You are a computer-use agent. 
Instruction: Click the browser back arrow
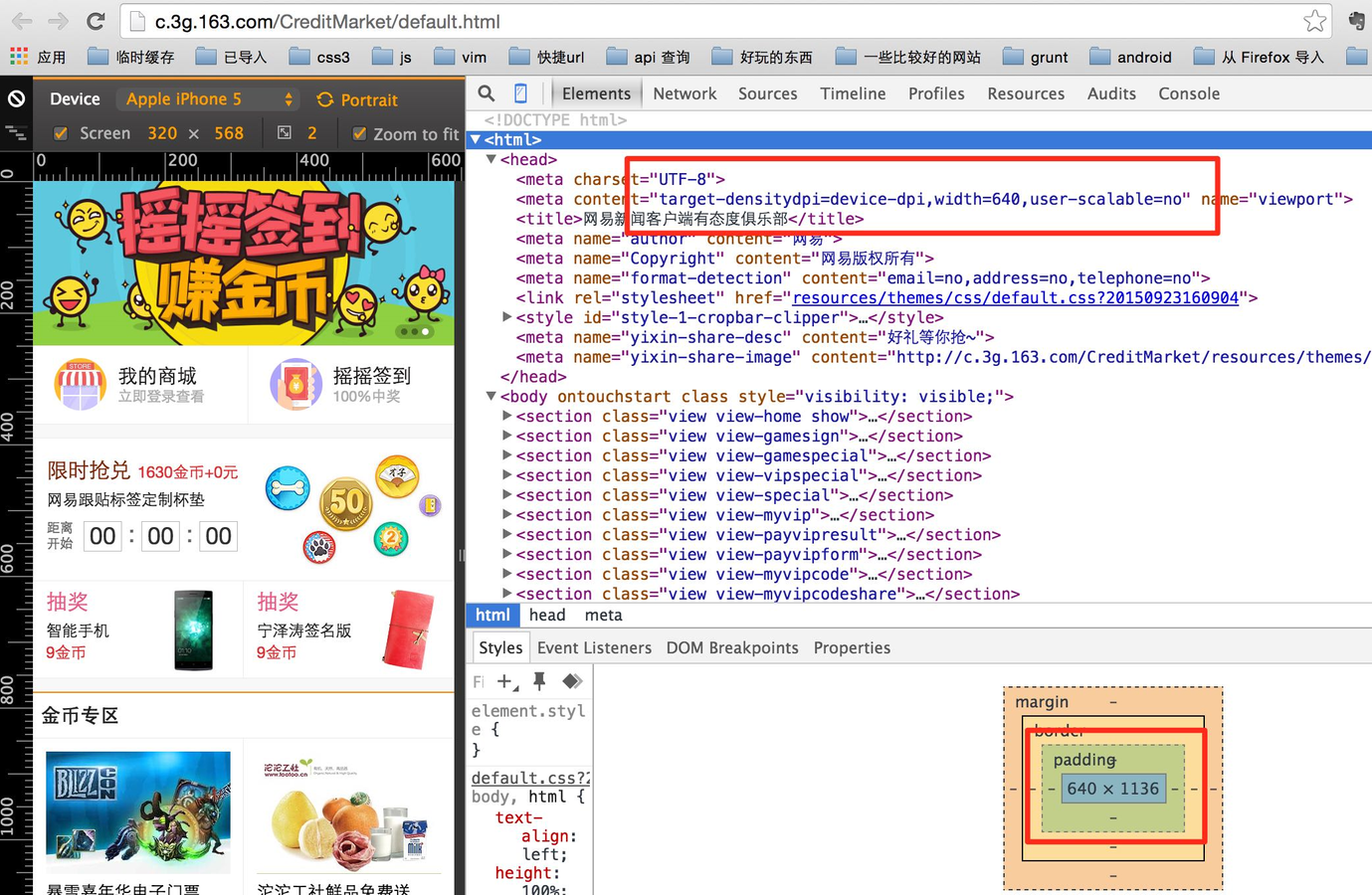pyautogui.click(x=22, y=21)
